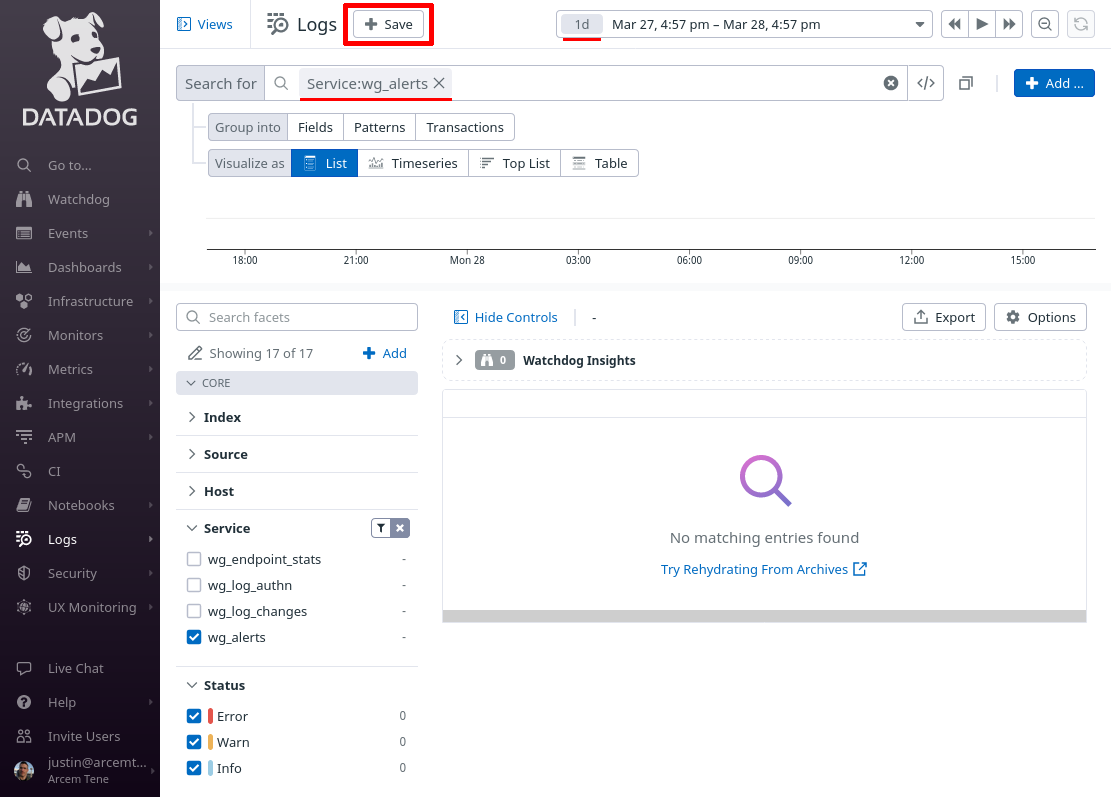Save the current log view
Image resolution: width=1111 pixels, height=797 pixels.
tap(388, 24)
